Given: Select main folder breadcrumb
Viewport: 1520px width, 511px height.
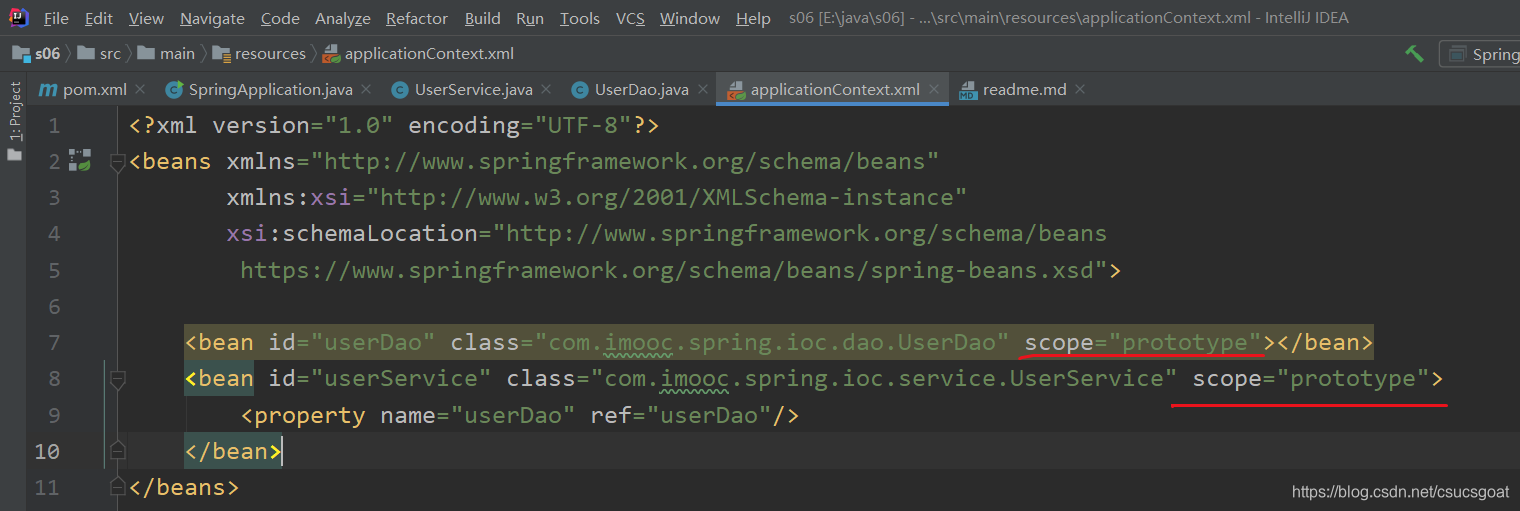Looking at the screenshot, I should [x=166, y=53].
